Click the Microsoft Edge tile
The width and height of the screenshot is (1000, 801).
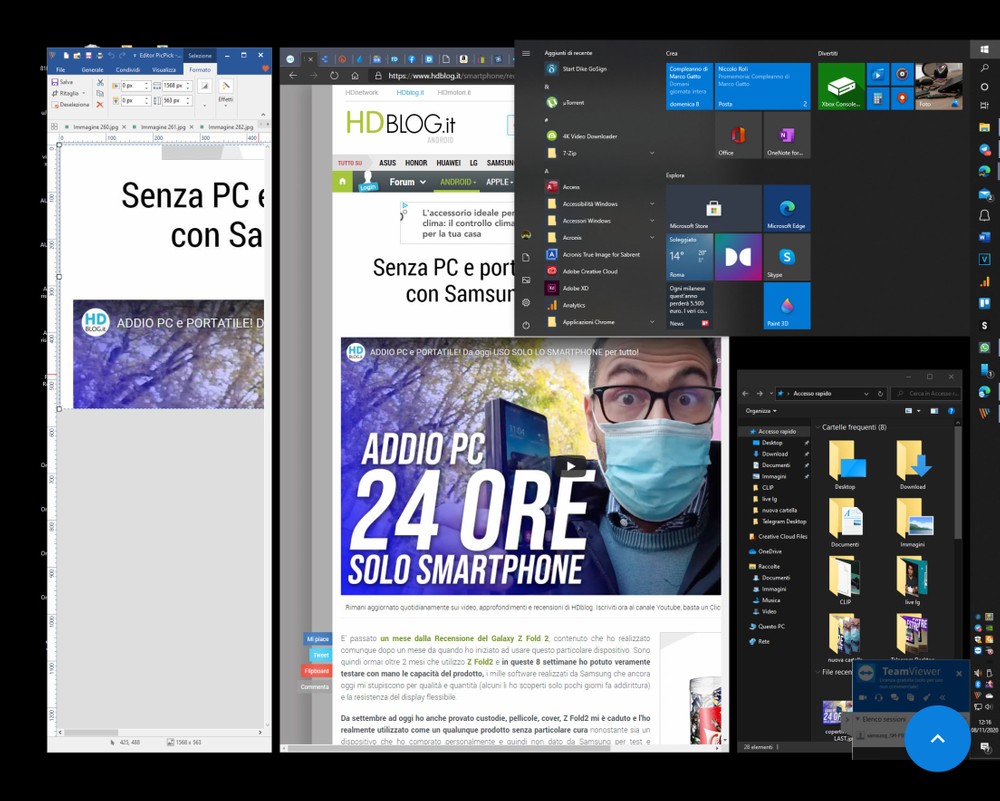coord(786,208)
